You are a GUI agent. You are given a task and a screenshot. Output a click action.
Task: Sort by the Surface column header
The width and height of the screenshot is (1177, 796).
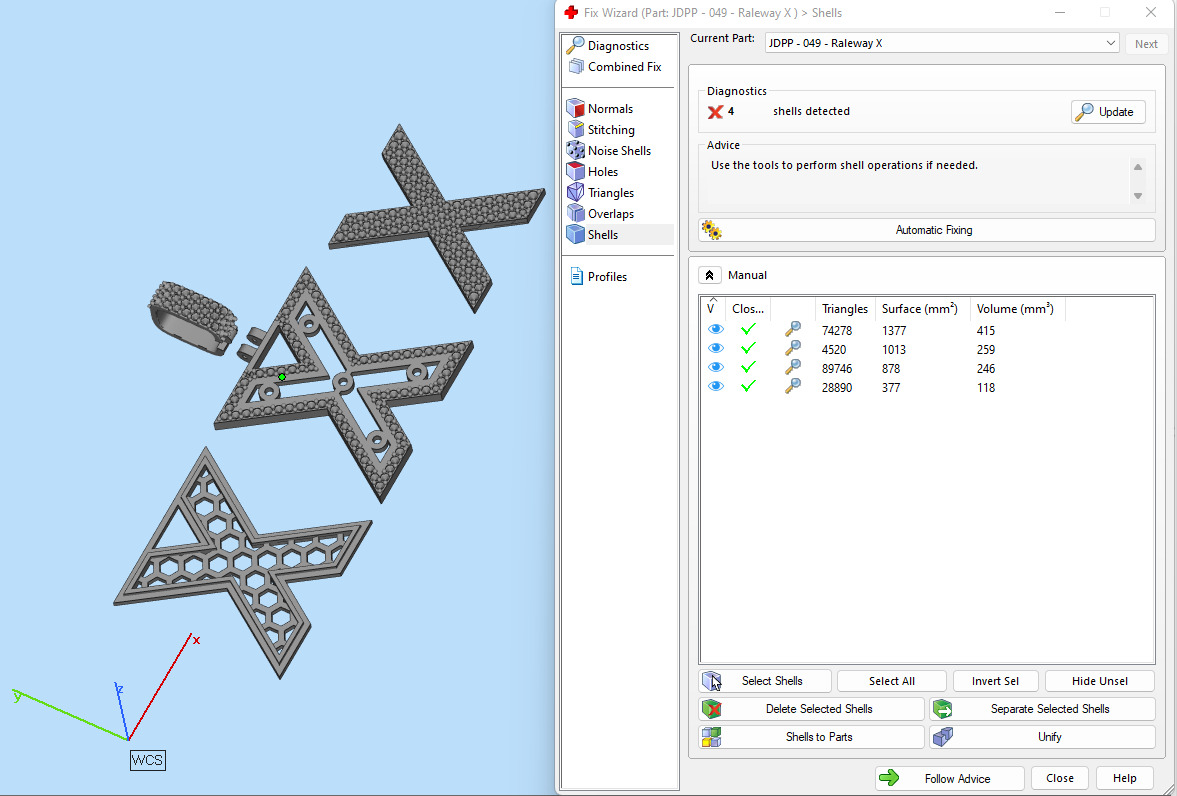coord(923,309)
